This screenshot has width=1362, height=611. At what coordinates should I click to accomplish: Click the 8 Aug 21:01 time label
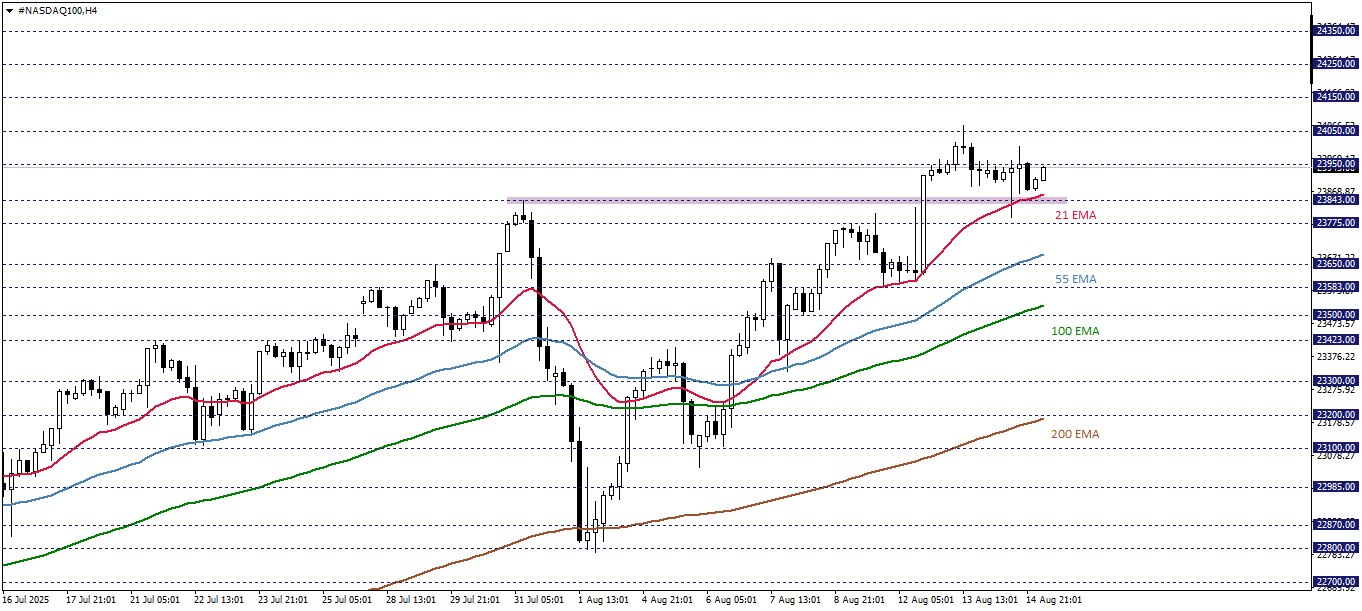(x=859, y=600)
